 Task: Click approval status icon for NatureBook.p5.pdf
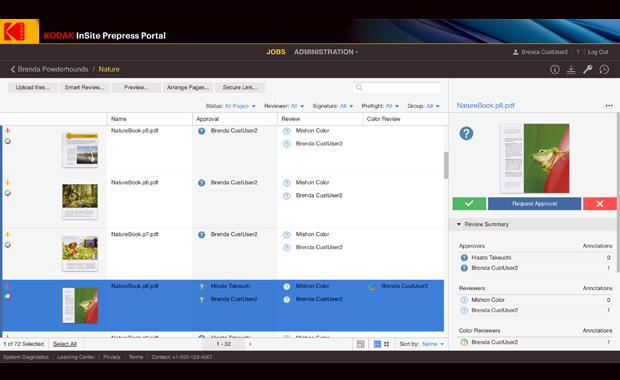pos(202,131)
